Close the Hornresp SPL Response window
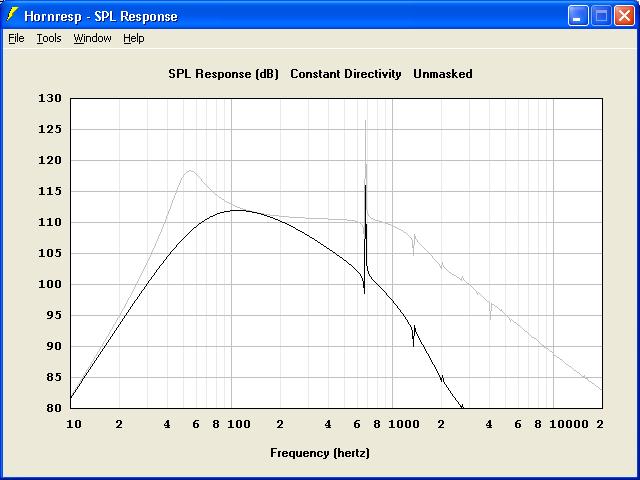The image size is (640, 480). [x=624, y=16]
